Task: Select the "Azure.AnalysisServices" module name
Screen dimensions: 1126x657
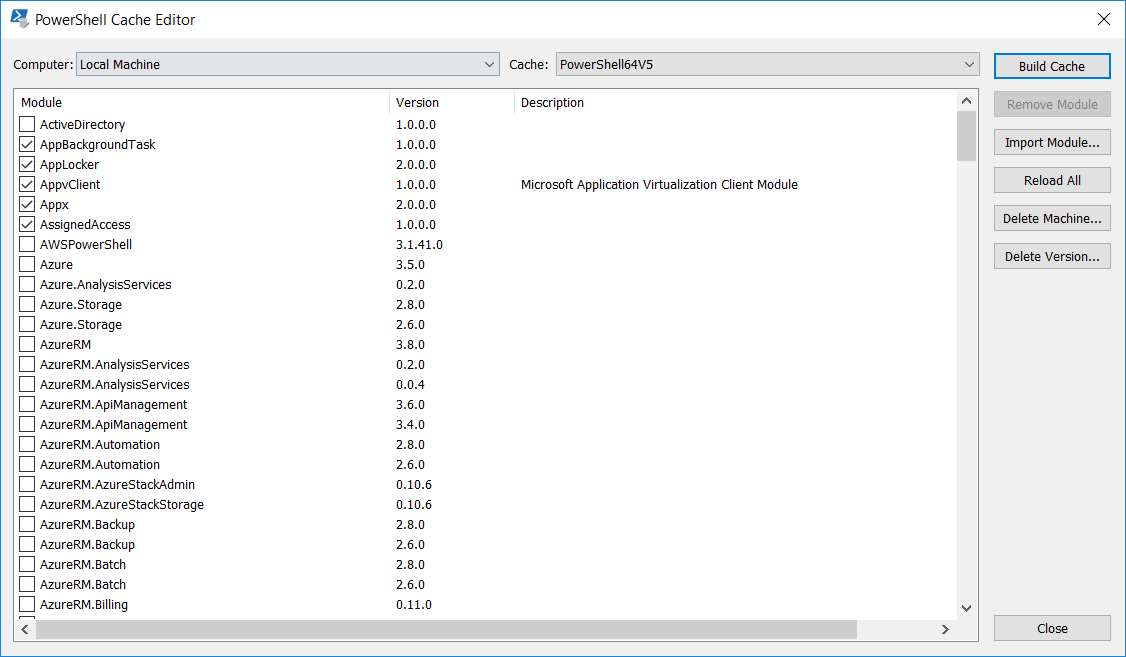Action: 106,285
